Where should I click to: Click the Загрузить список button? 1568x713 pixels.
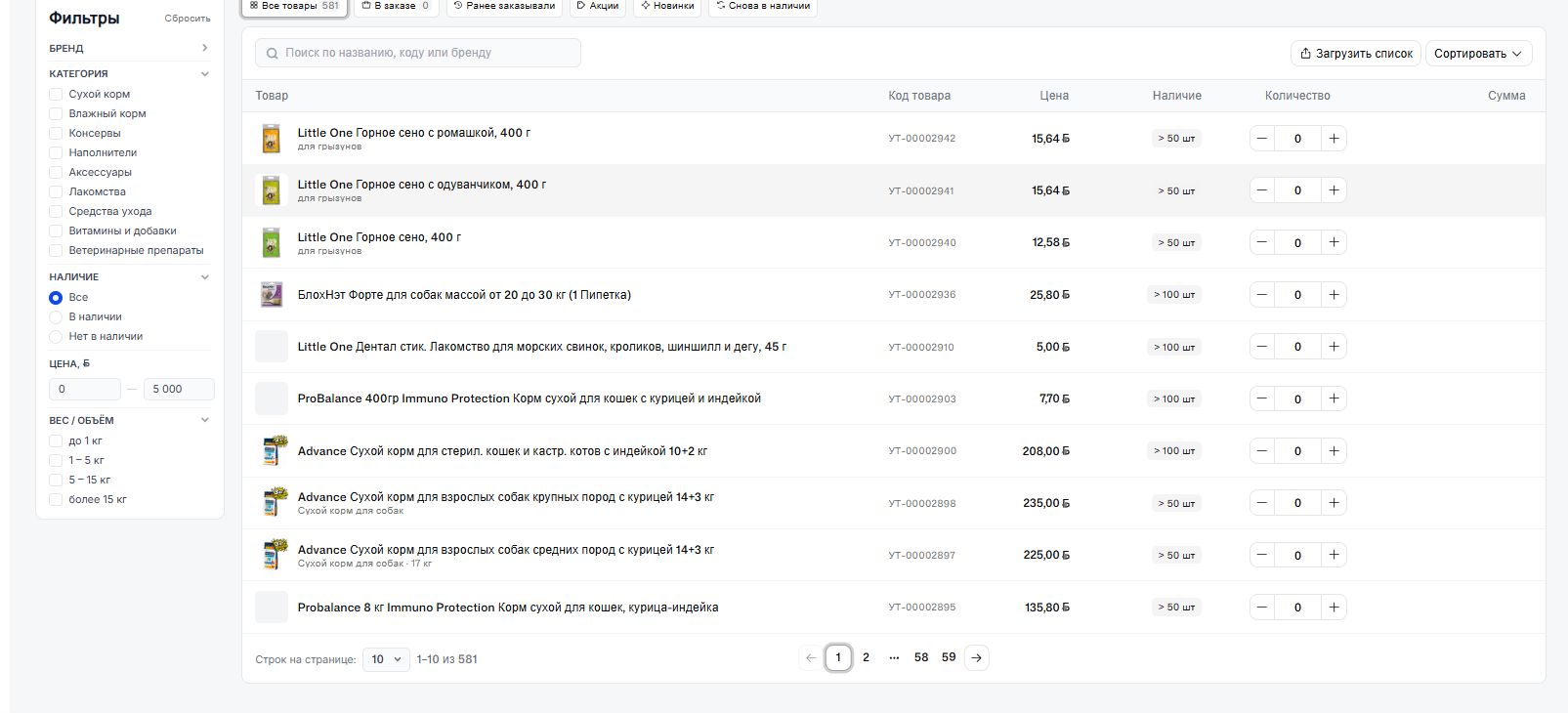(1356, 54)
